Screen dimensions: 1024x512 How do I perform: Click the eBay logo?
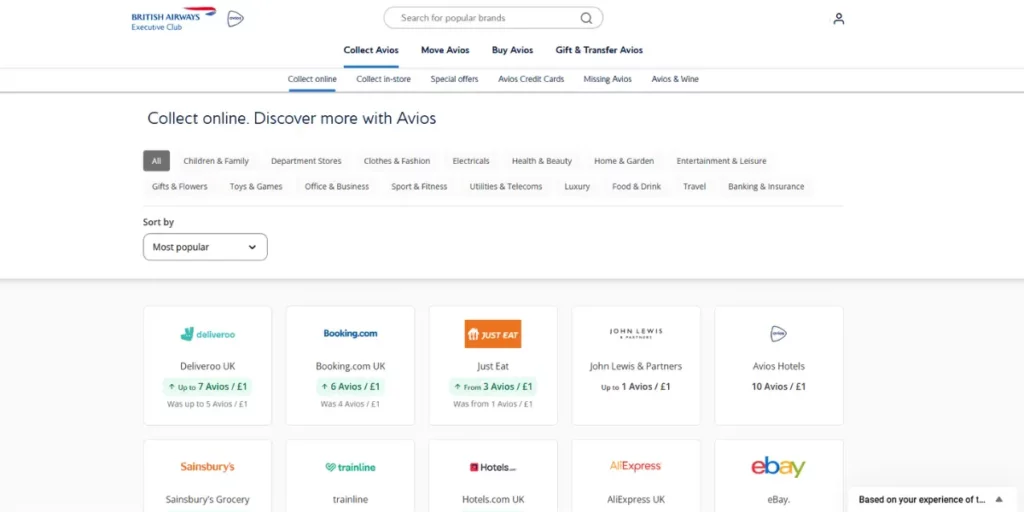click(x=778, y=467)
